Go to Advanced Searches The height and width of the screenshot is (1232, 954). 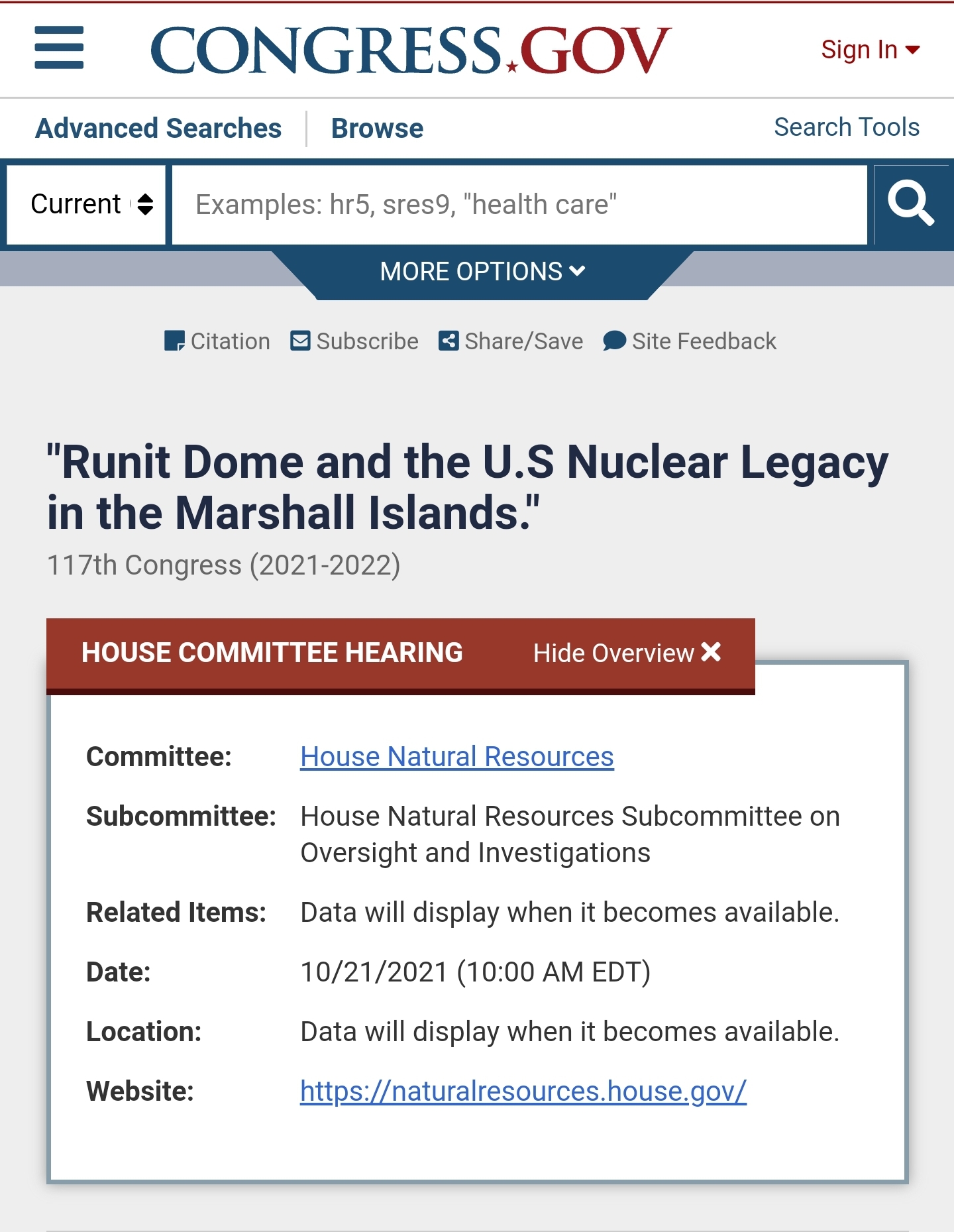coord(158,128)
